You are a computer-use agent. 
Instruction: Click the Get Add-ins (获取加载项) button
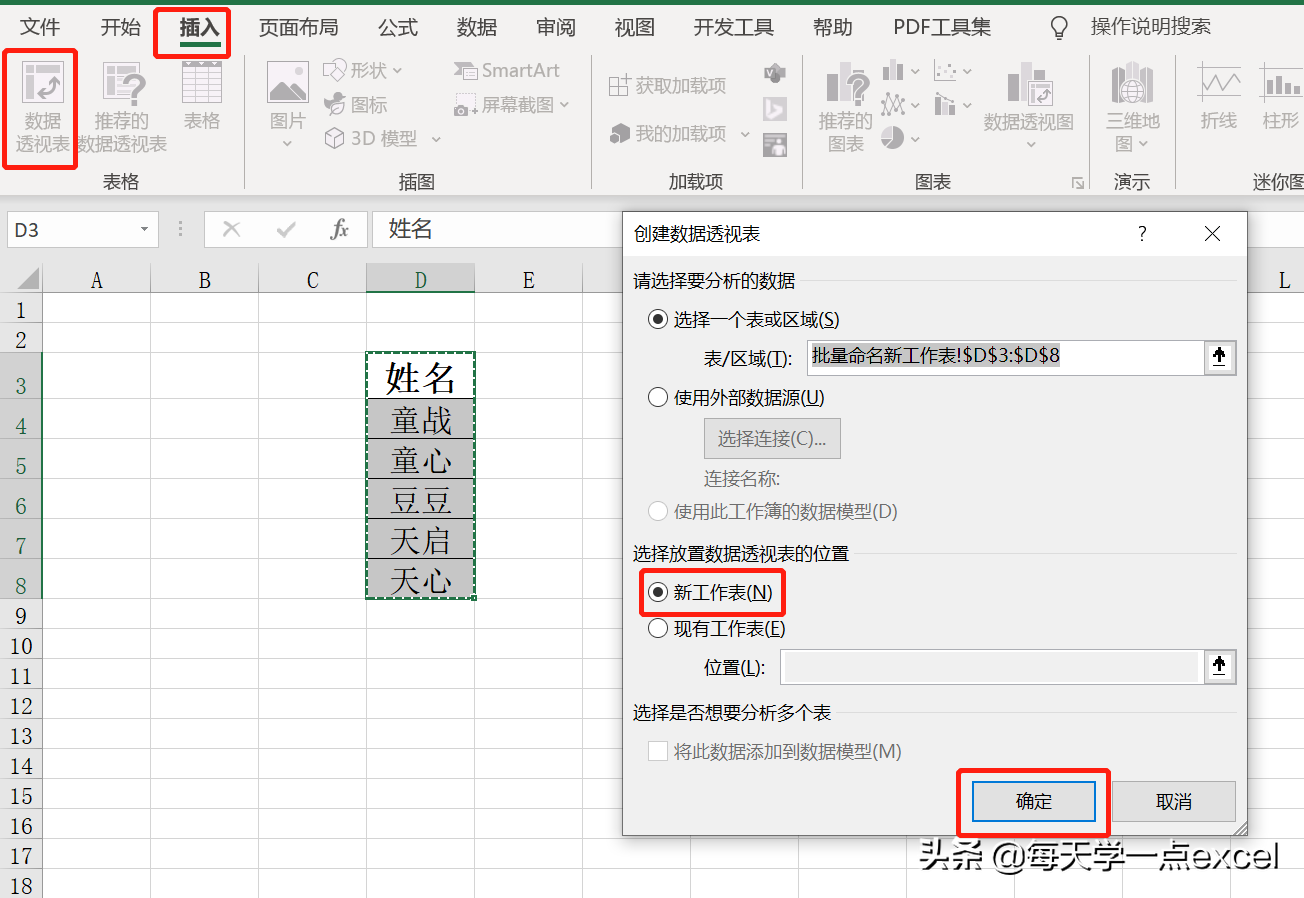tap(667, 86)
